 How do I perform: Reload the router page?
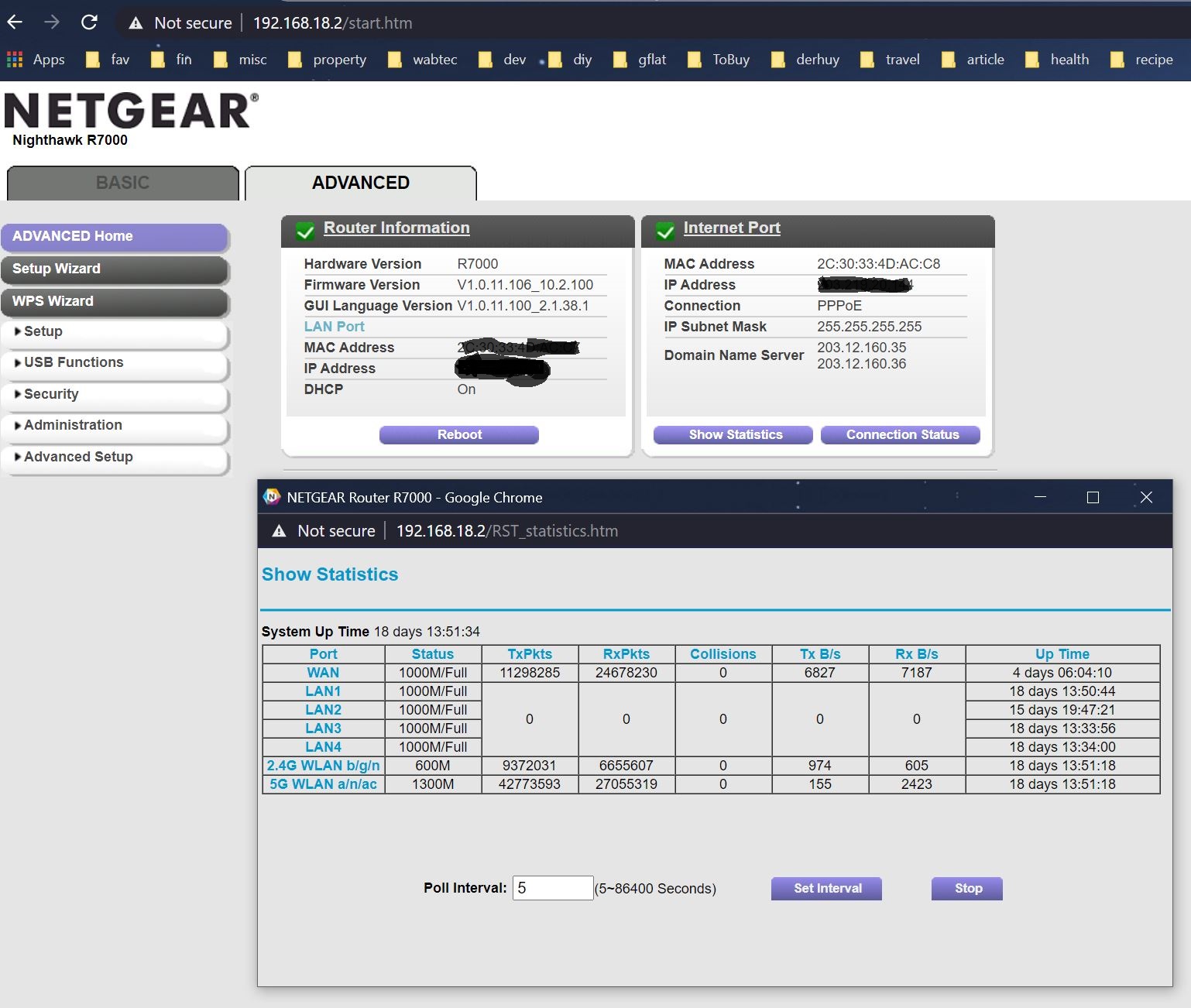89,22
